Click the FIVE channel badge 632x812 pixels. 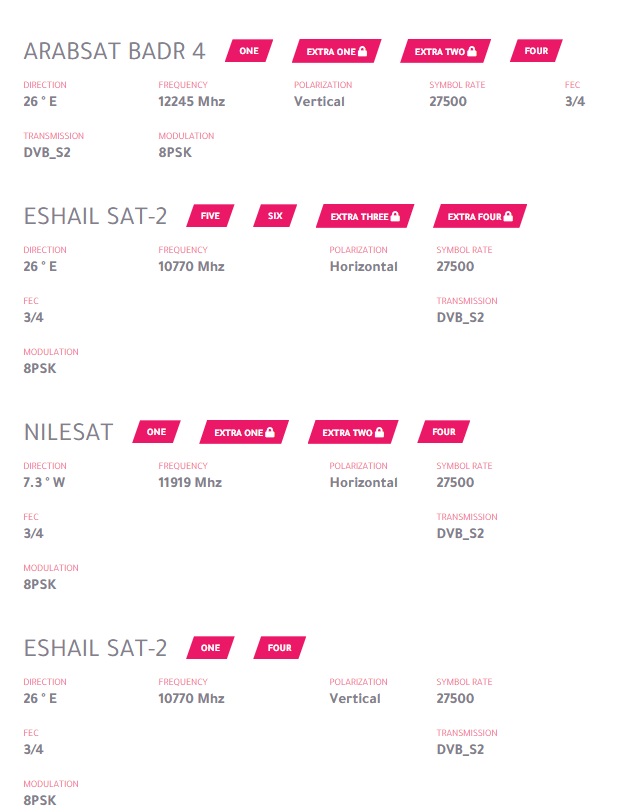210,216
